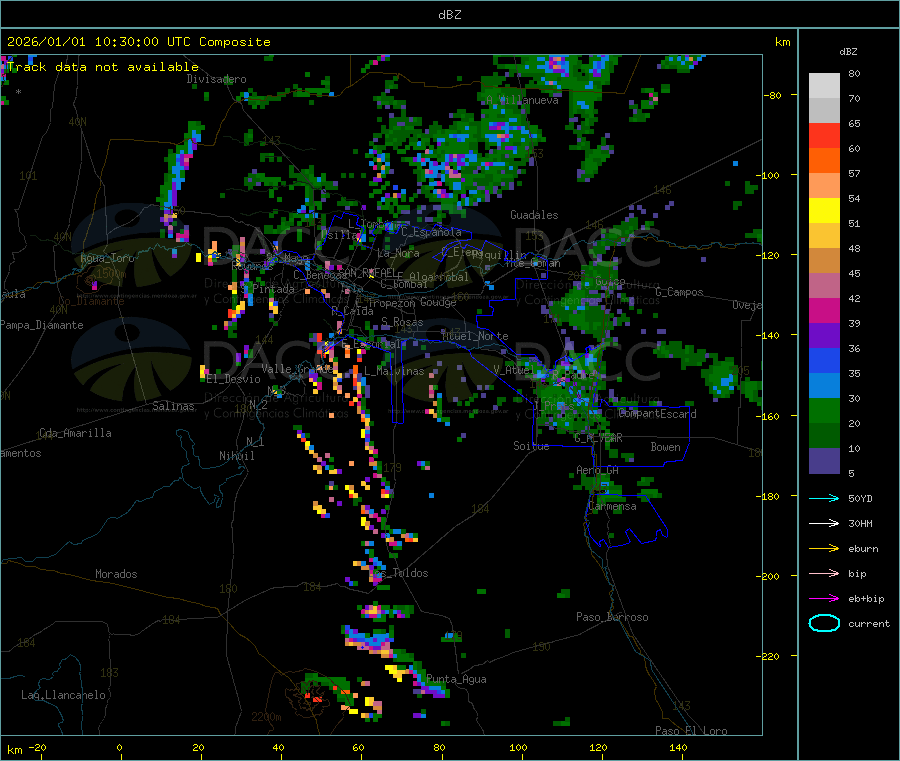The width and height of the screenshot is (900, 761).
Task: Click the 'Soitue' map label
Action: coord(531,446)
